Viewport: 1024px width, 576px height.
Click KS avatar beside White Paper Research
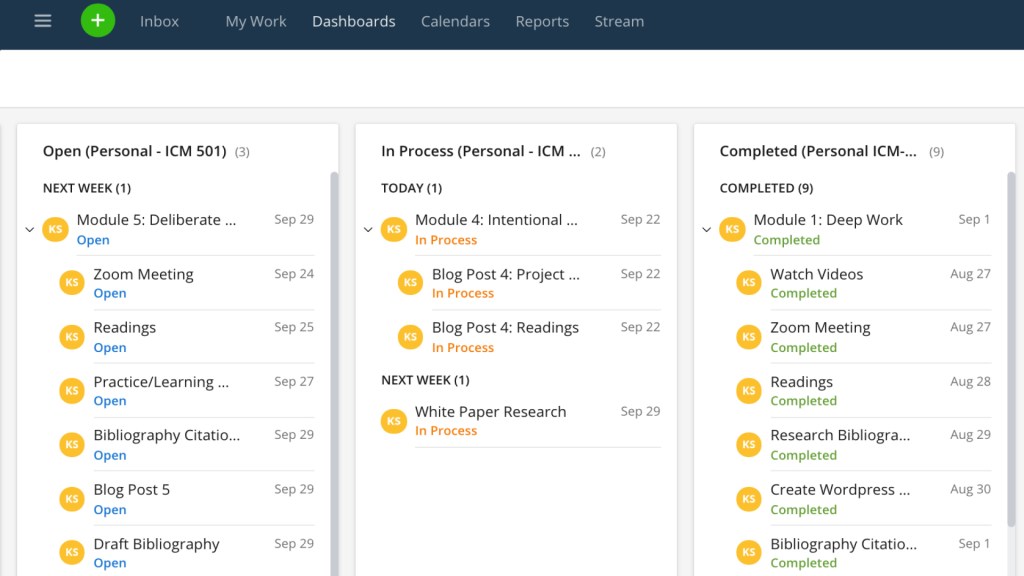pyautogui.click(x=394, y=421)
